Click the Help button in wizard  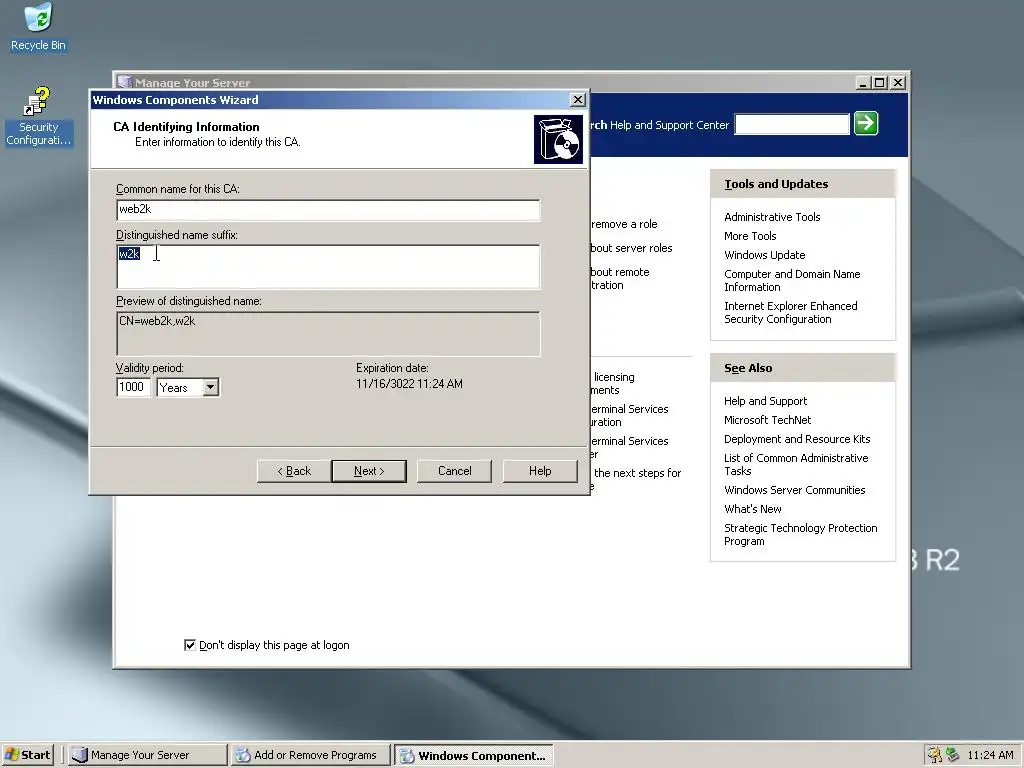[540, 471]
